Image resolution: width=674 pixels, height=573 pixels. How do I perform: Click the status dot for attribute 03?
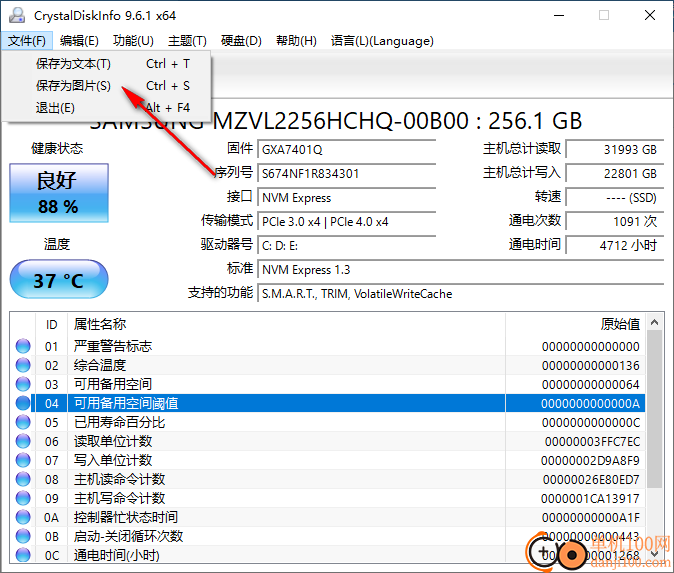click(23, 384)
